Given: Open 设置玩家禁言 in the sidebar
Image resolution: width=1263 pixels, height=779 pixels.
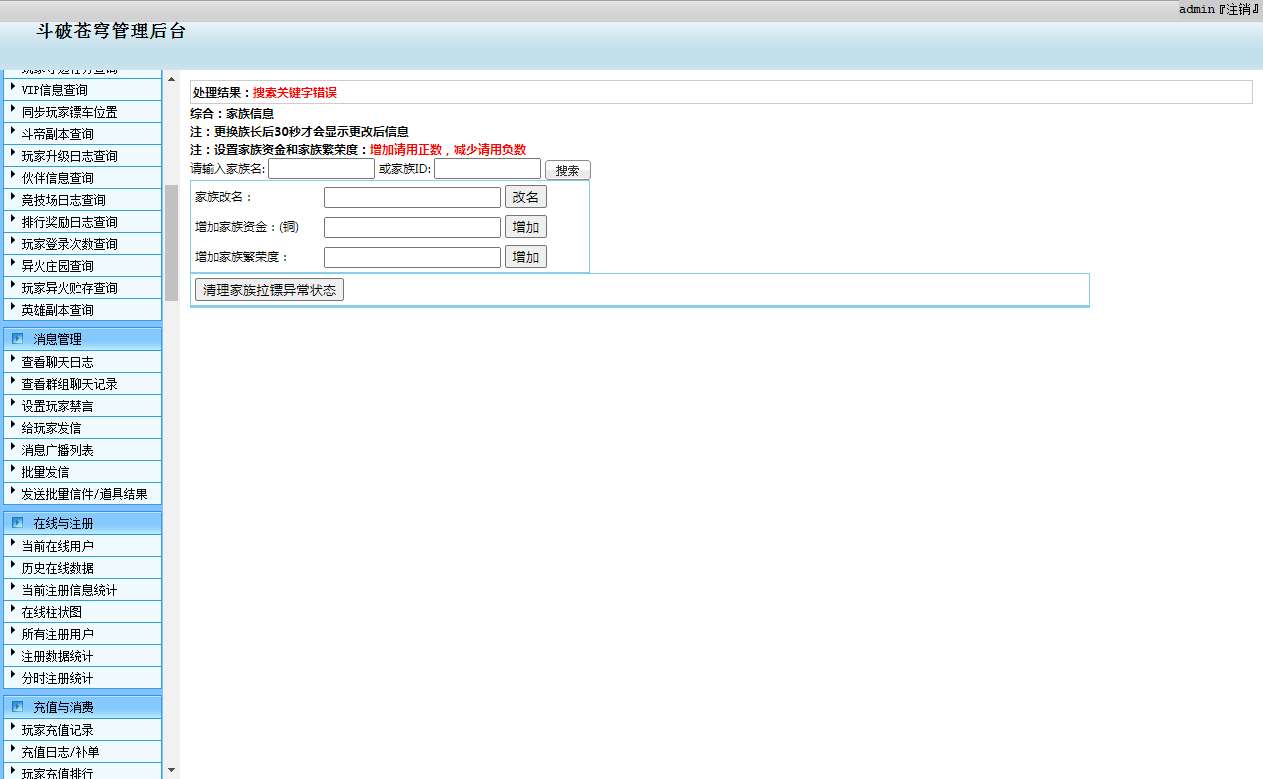Looking at the screenshot, I should [x=58, y=406].
